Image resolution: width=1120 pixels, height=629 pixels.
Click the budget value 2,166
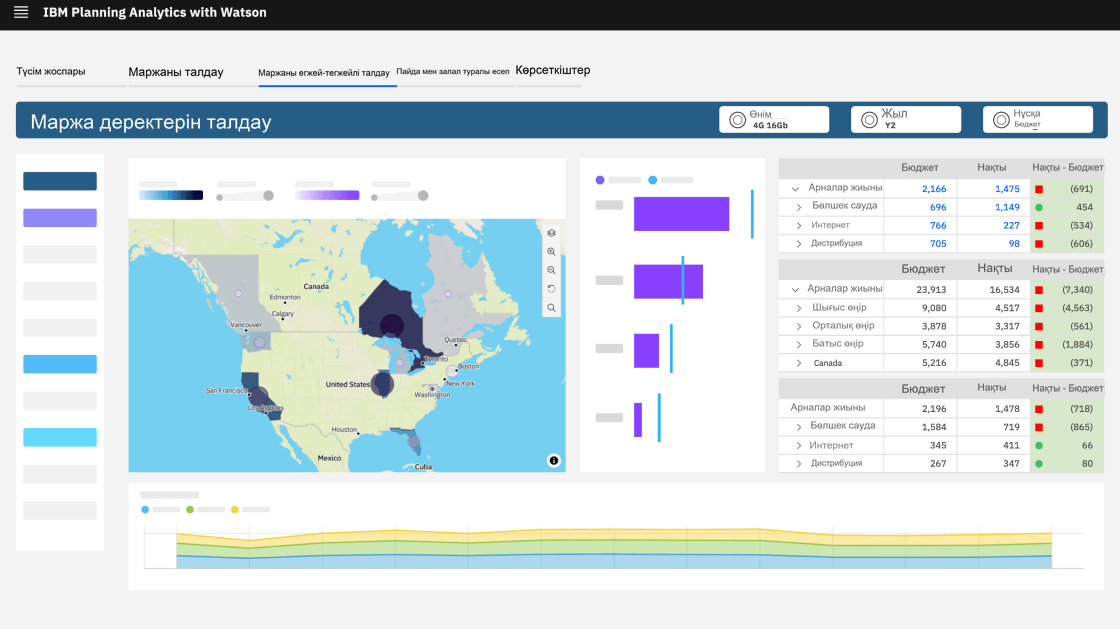(x=934, y=189)
